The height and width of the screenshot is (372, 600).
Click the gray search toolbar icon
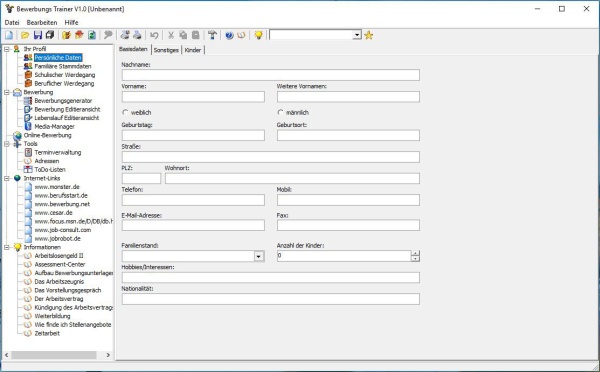108,35
